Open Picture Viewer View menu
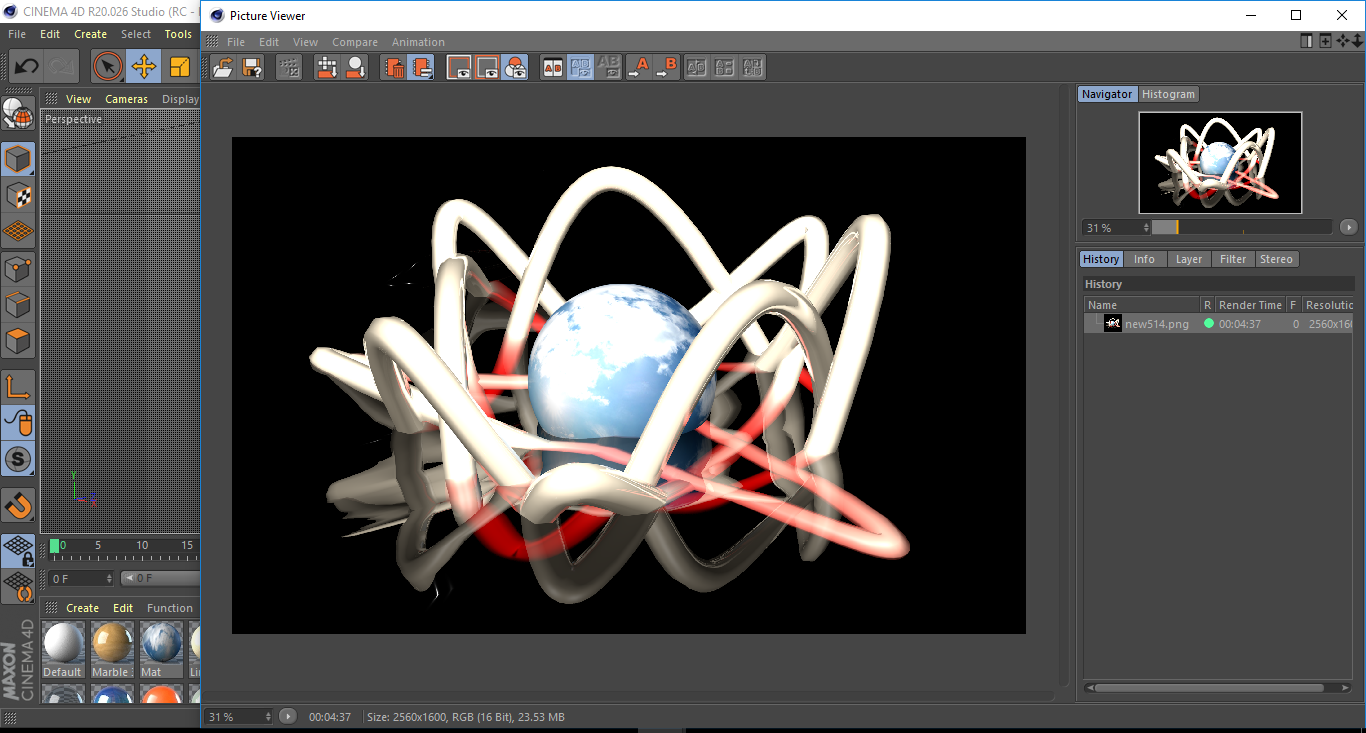 [305, 42]
